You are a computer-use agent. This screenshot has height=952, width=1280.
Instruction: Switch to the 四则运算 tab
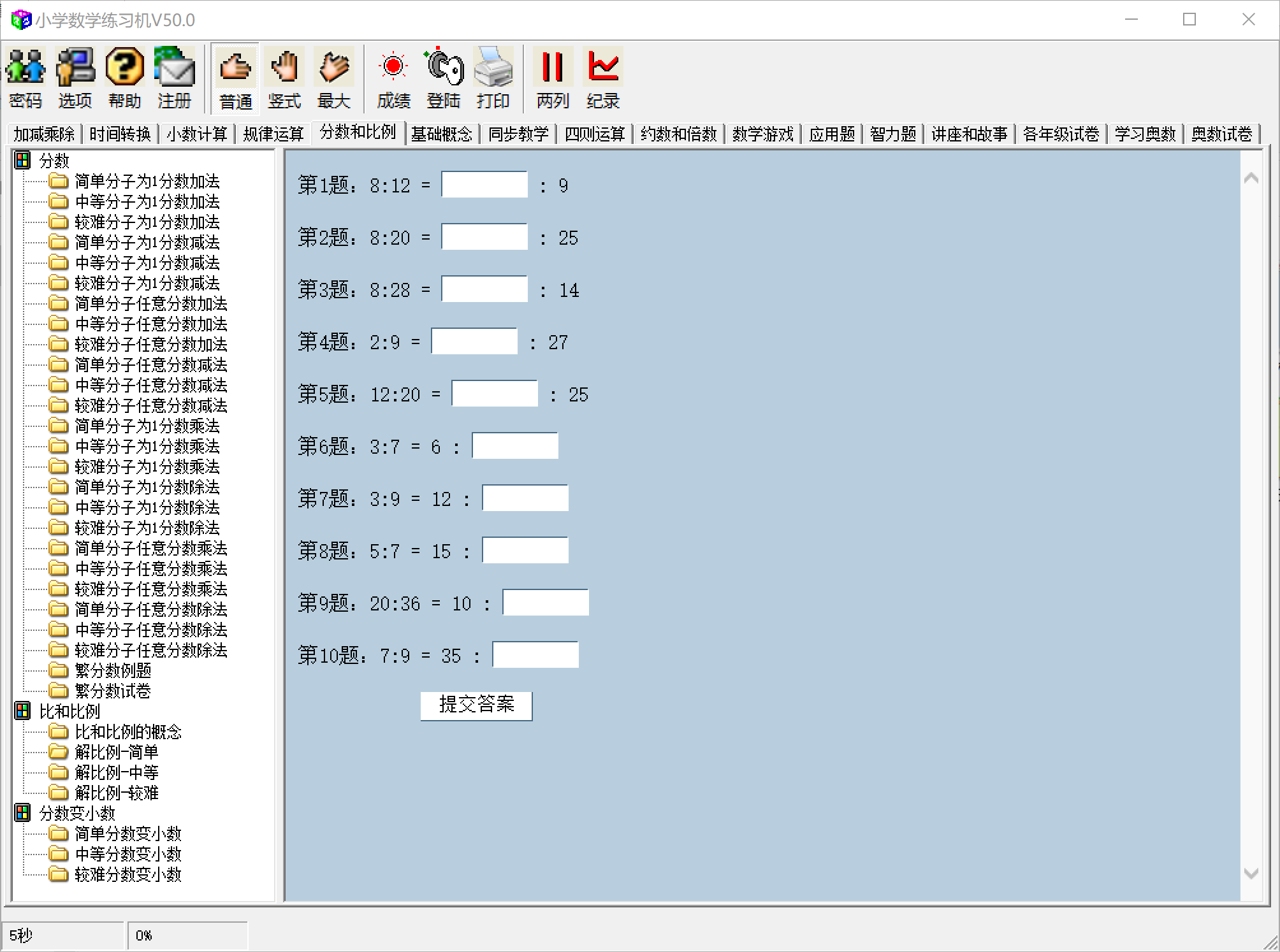595,134
